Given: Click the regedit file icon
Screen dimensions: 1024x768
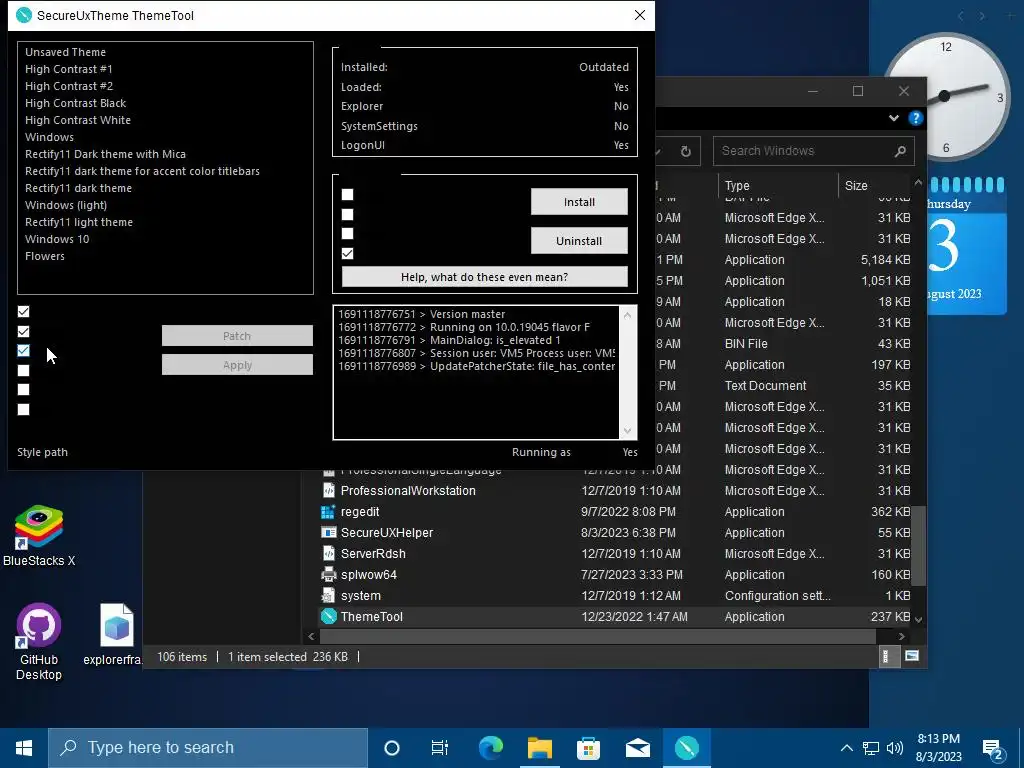Looking at the screenshot, I should coord(328,512).
